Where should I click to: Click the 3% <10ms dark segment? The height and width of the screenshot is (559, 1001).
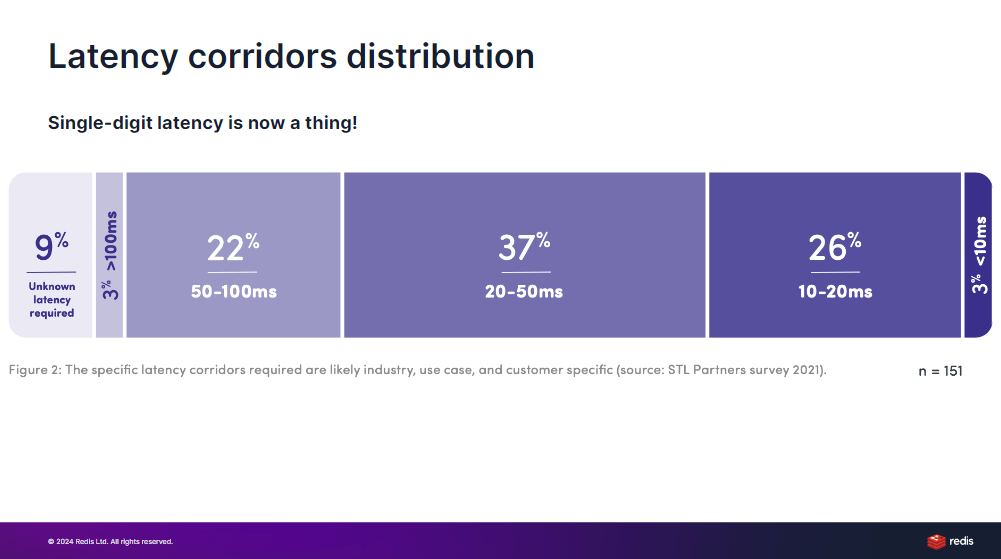pos(978,255)
